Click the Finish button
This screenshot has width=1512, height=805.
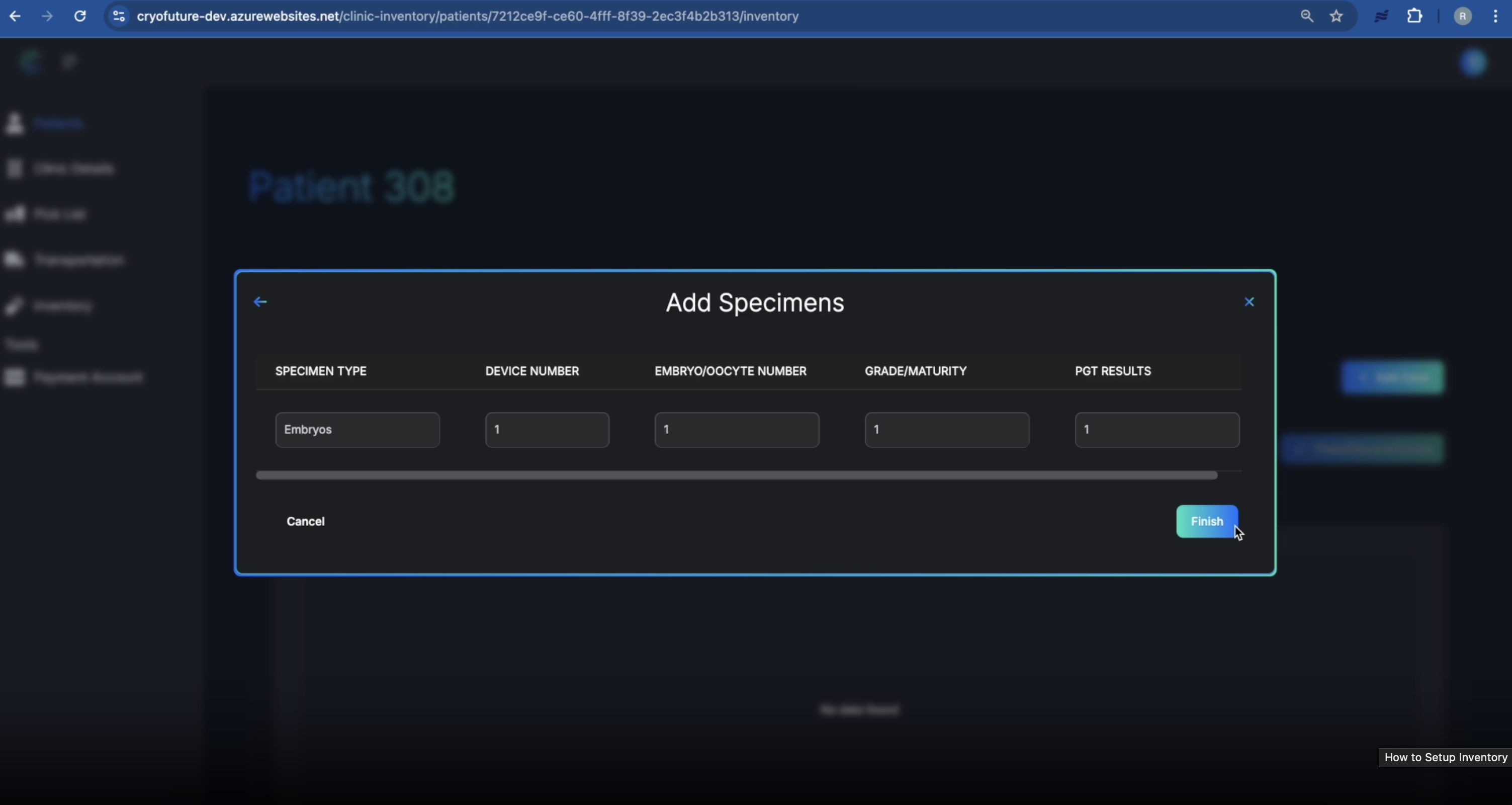point(1206,521)
